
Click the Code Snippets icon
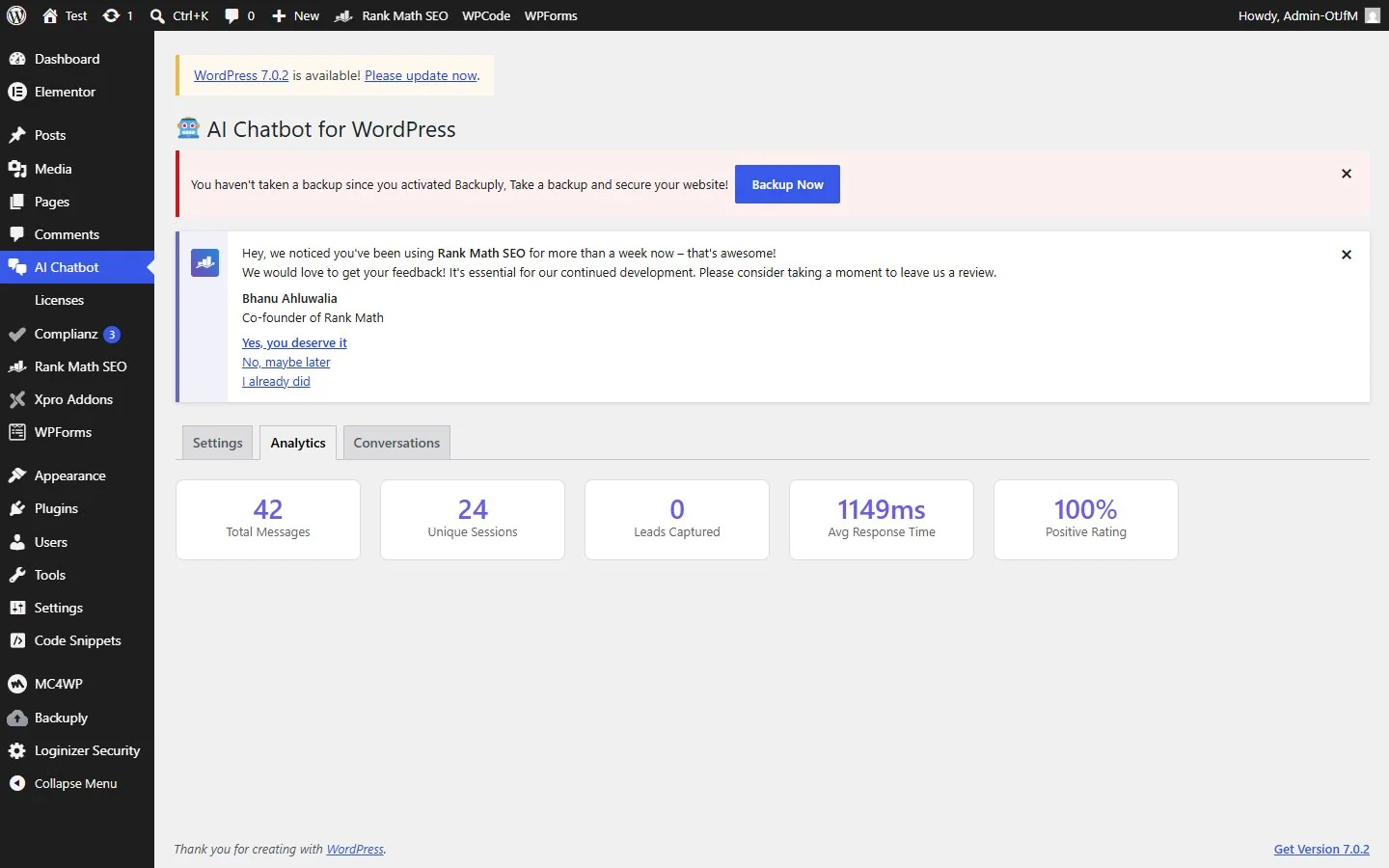(x=16, y=640)
